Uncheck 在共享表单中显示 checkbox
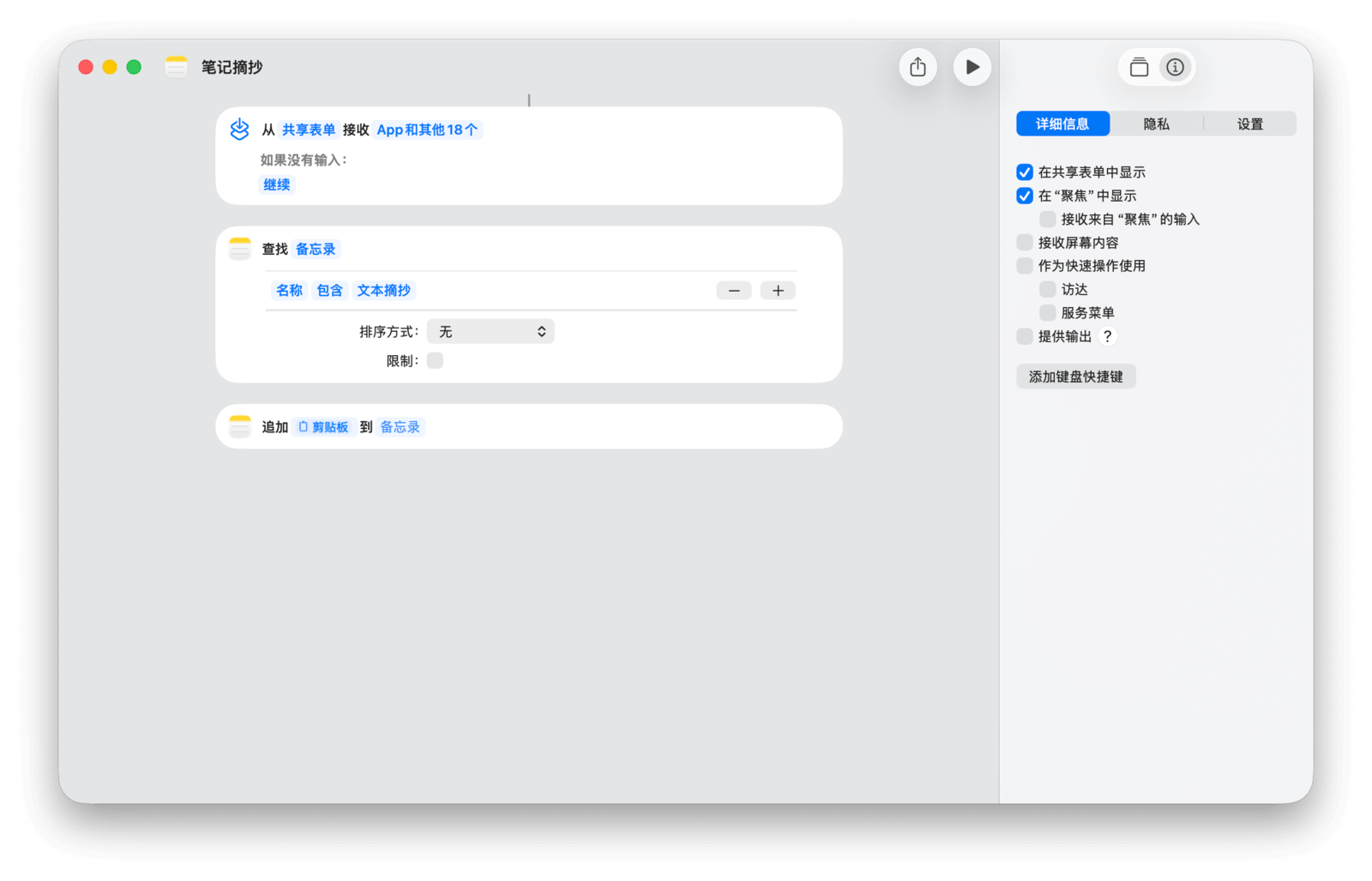The image size is (1372, 881). pos(1025,172)
